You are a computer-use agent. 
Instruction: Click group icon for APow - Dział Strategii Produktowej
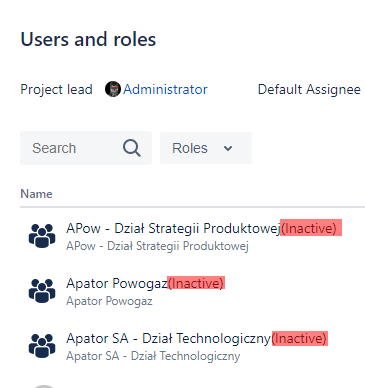(x=42, y=236)
